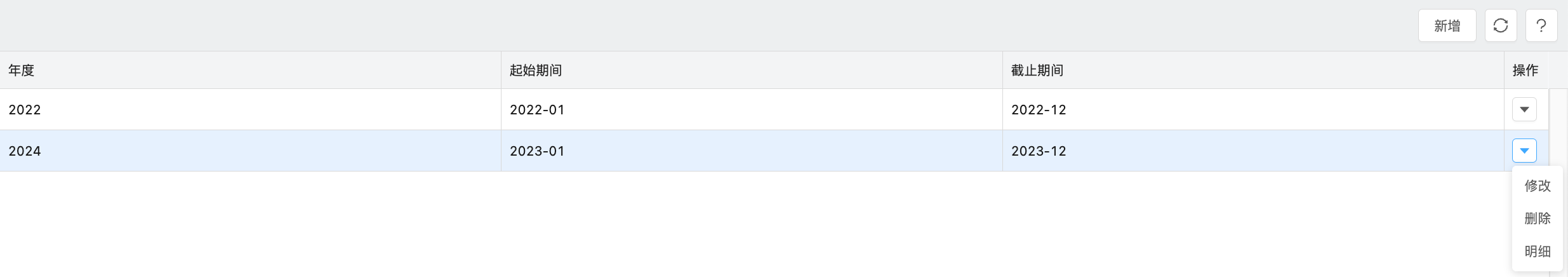Image resolution: width=1568 pixels, height=277 pixels.
Task: Click the 2022-01 start period cell
Action: click(x=752, y=109)
